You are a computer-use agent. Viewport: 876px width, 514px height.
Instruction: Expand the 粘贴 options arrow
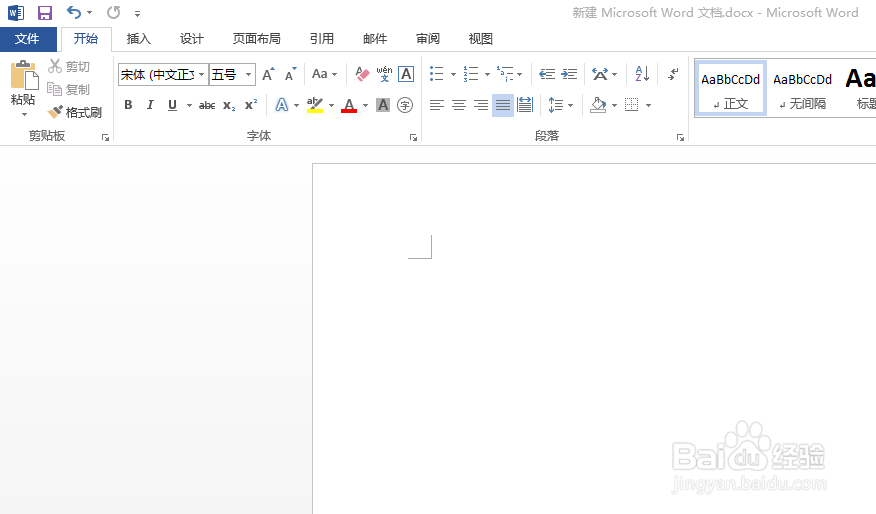pos(24,115)
